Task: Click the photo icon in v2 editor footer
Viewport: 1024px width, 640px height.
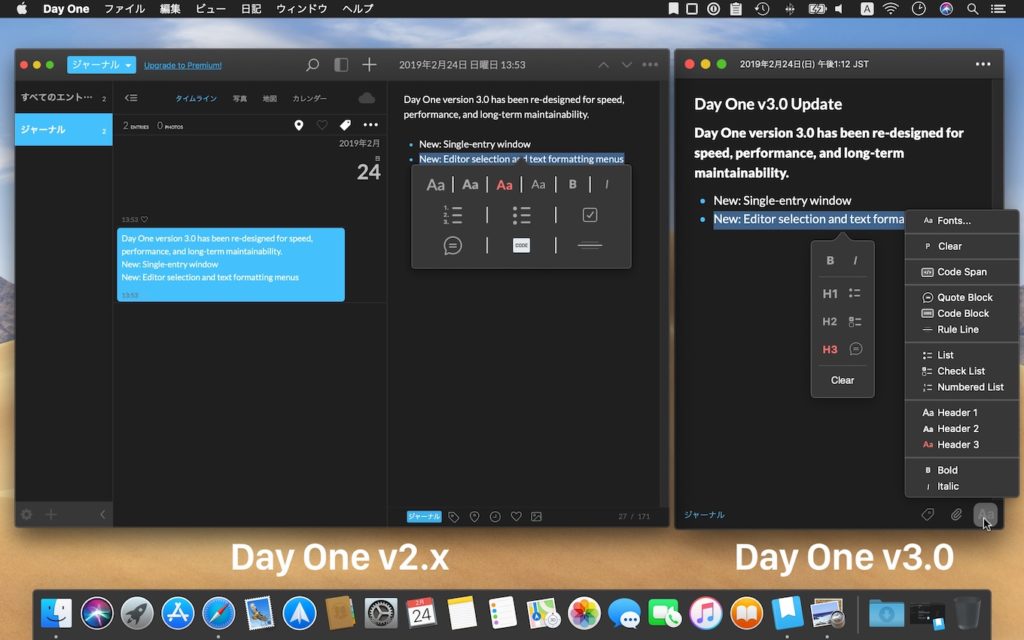Action: (x=536, y=517)
